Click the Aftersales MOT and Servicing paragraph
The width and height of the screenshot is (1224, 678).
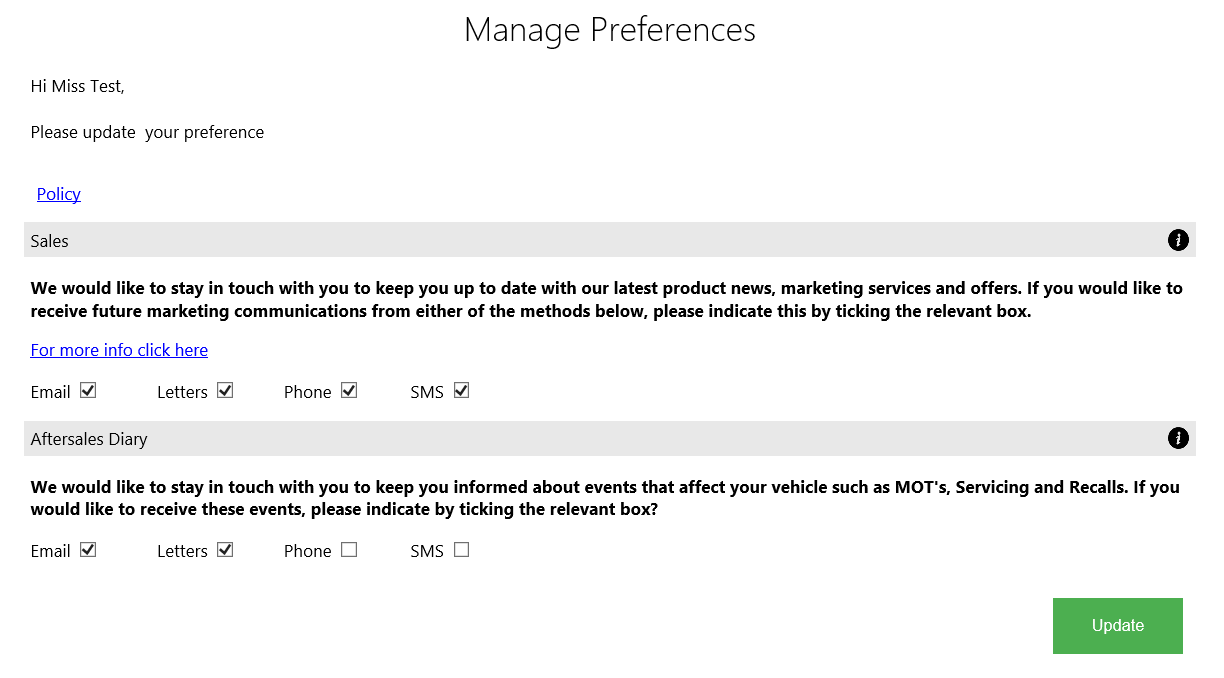pos(605,498)
